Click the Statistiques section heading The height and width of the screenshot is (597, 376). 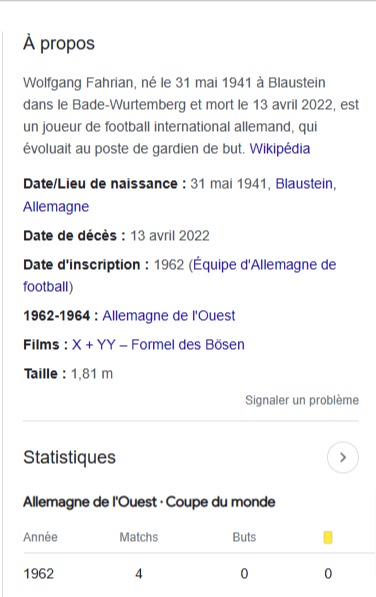pos(69,457)
